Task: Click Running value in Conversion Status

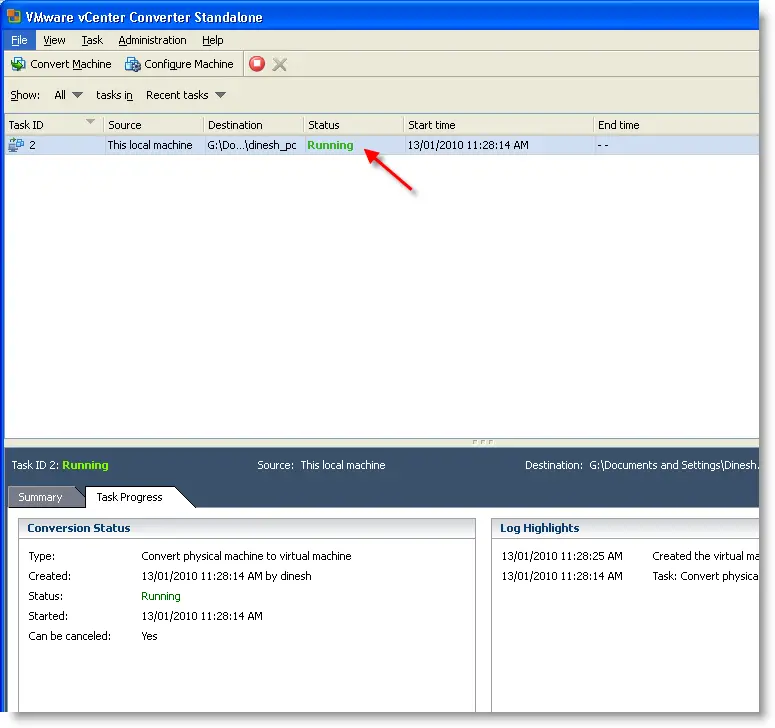Action: tap(161, 596)
